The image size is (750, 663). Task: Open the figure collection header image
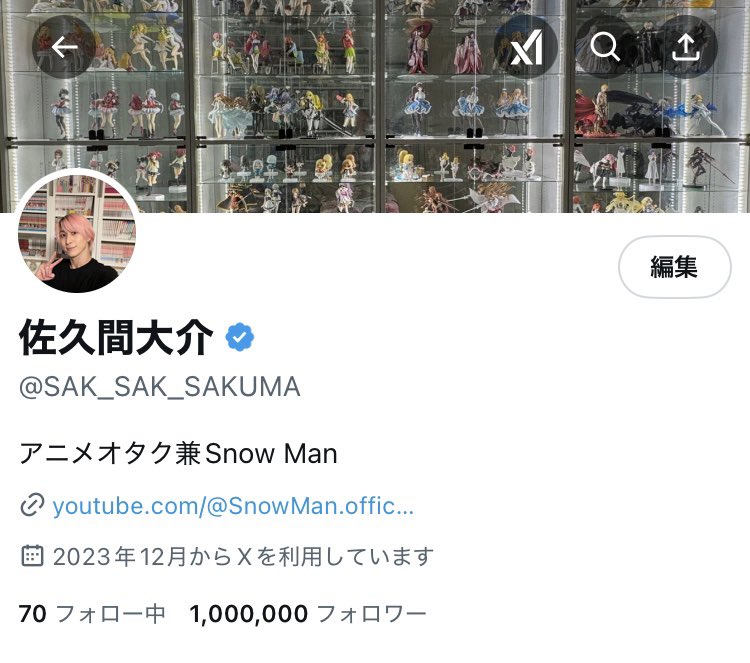click(x=375, y=106)
